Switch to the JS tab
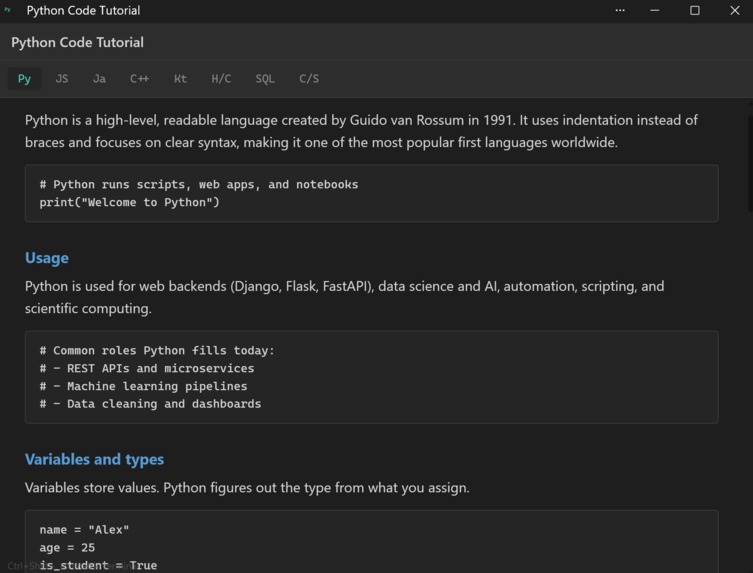The width and height of the screenshot is (753, 573). 62,79
